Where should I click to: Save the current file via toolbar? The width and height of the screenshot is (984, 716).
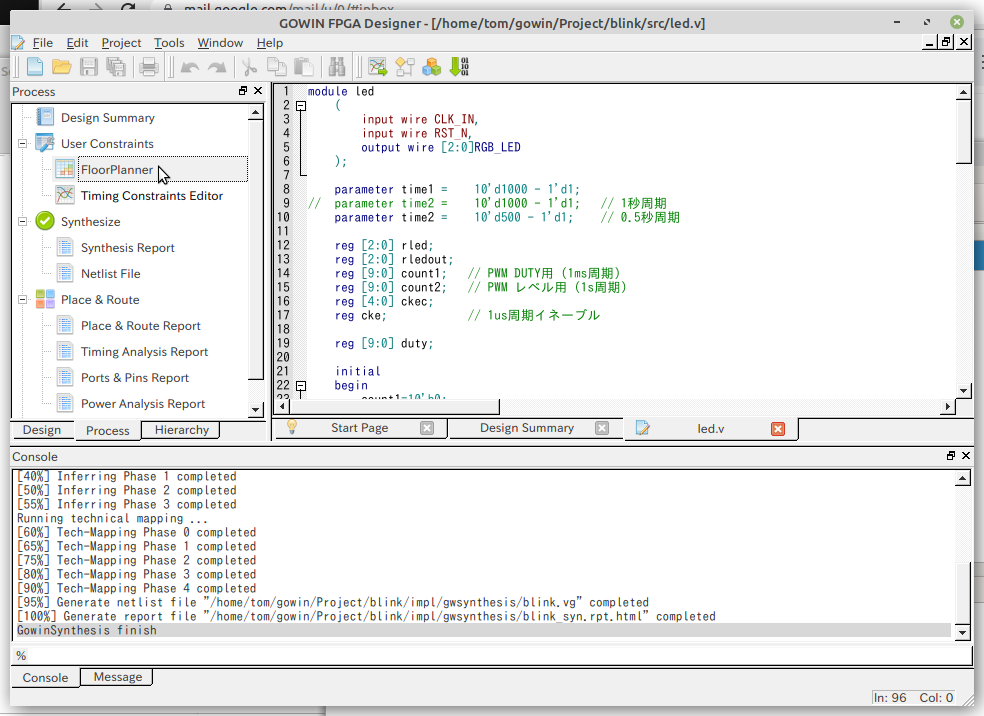(88, 67)
